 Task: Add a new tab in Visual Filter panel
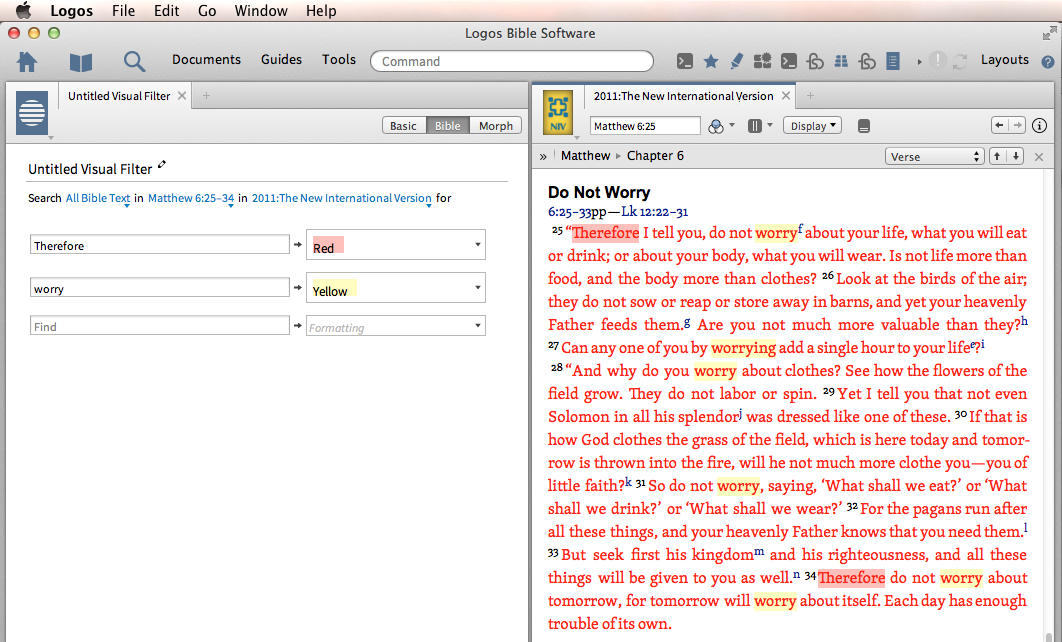pos(207,96)
